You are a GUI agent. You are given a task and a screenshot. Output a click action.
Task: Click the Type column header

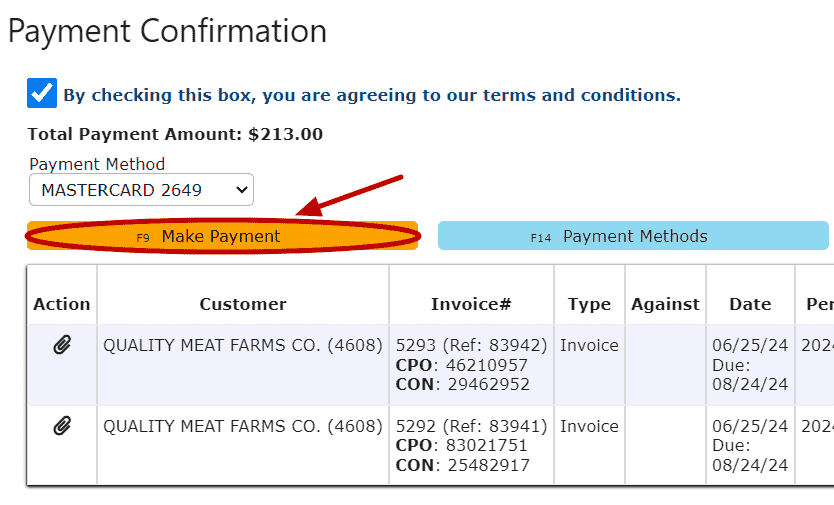coord(589,304)
